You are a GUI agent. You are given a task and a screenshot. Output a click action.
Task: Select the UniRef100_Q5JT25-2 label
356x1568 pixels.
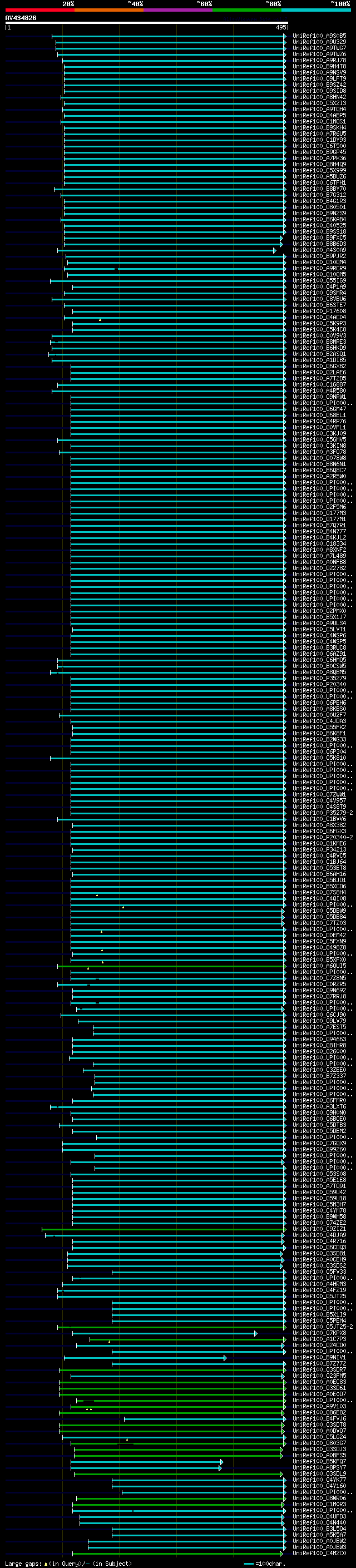[x=323, y=1327]
